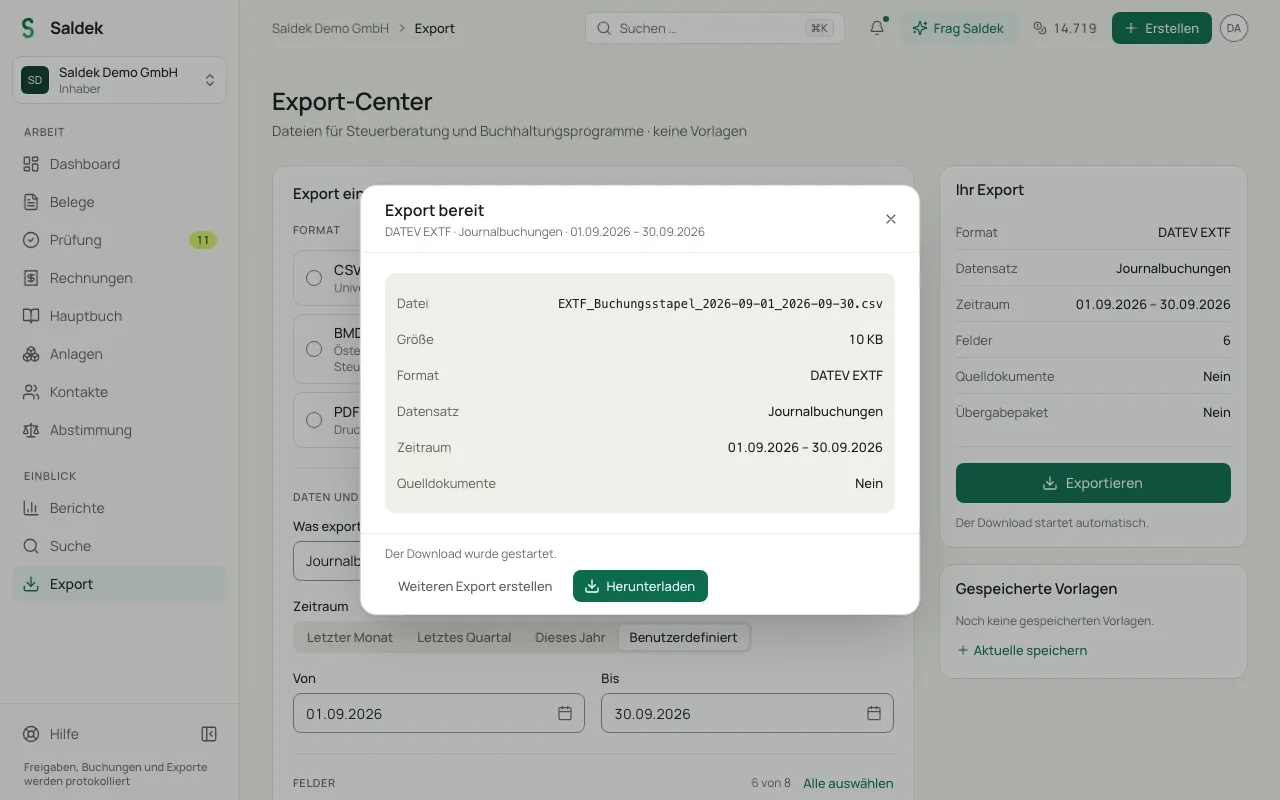Switch period to Letzter Monat
Screen dimensions: 1280x800
pyautogui.click(x=350, y=637)
